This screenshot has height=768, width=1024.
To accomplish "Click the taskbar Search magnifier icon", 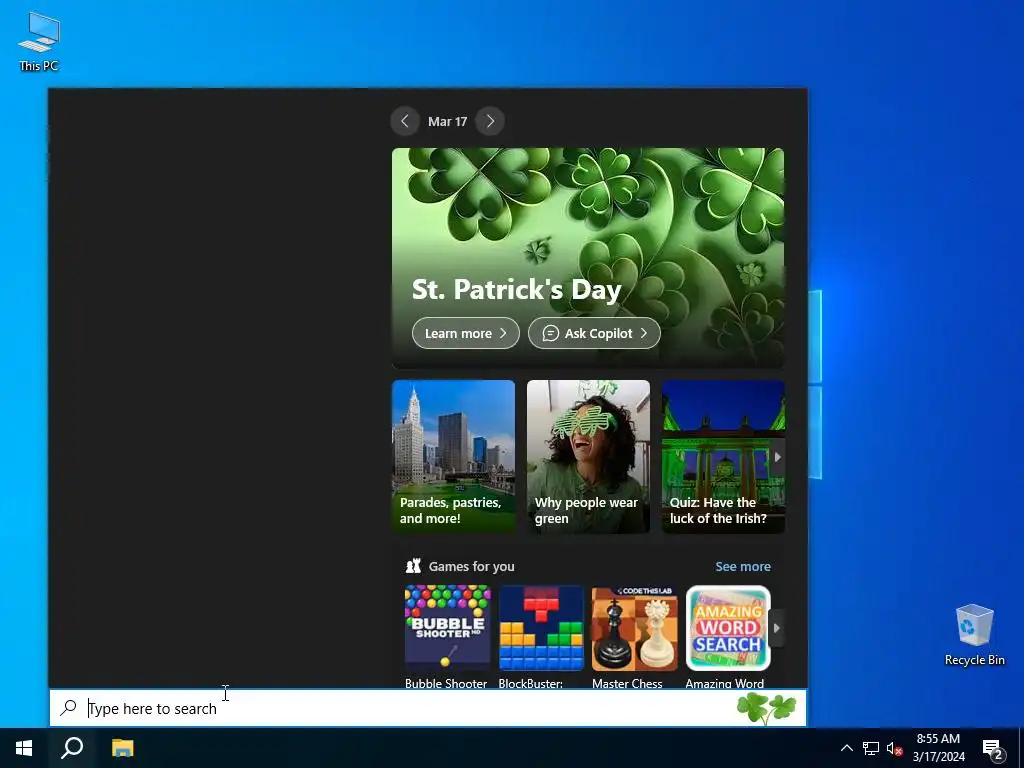I will [x=72, y=748].
